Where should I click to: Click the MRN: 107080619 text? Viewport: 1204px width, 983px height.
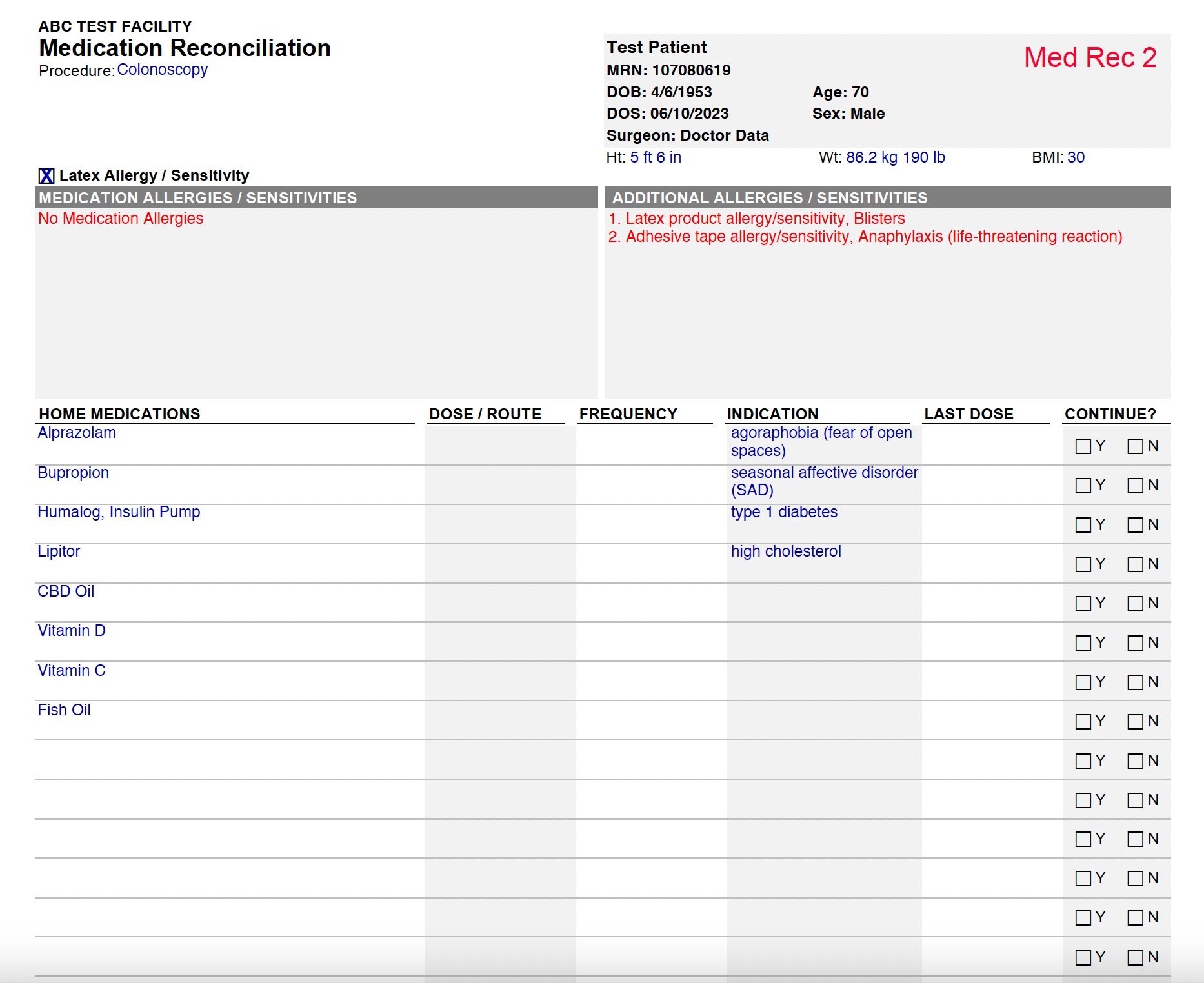668,70
